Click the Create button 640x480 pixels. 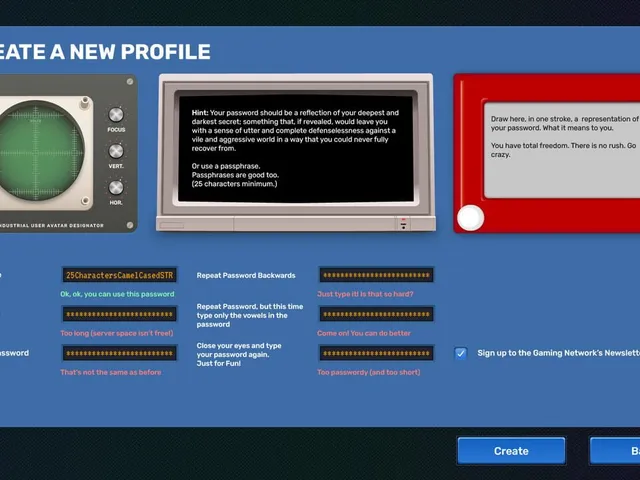coord(511,451)
